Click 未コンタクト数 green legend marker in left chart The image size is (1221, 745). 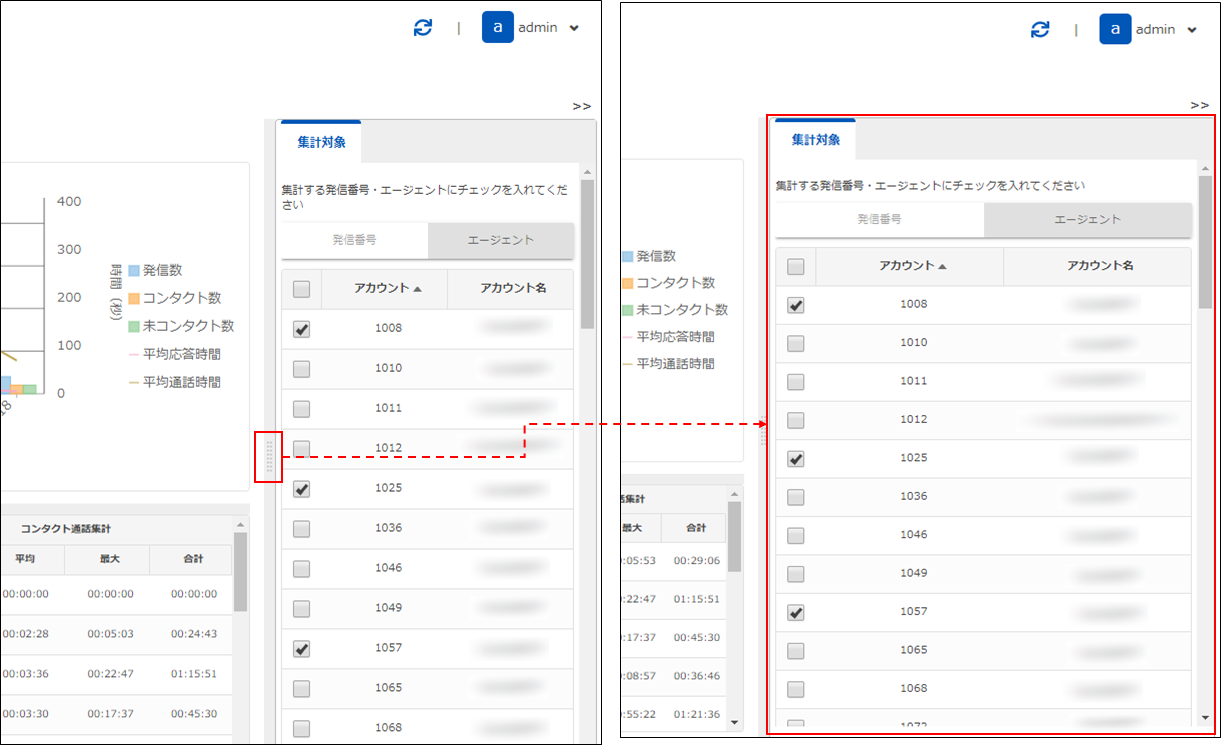(x=133, y=326)
